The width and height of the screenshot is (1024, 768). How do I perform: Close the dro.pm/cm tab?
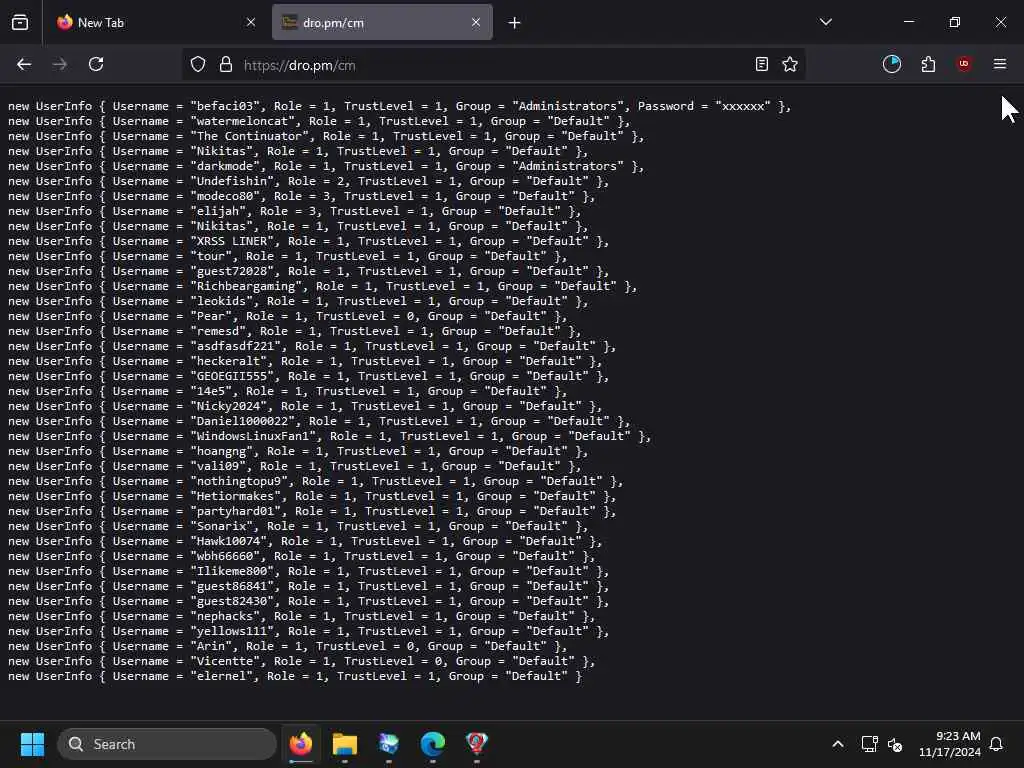476,22
